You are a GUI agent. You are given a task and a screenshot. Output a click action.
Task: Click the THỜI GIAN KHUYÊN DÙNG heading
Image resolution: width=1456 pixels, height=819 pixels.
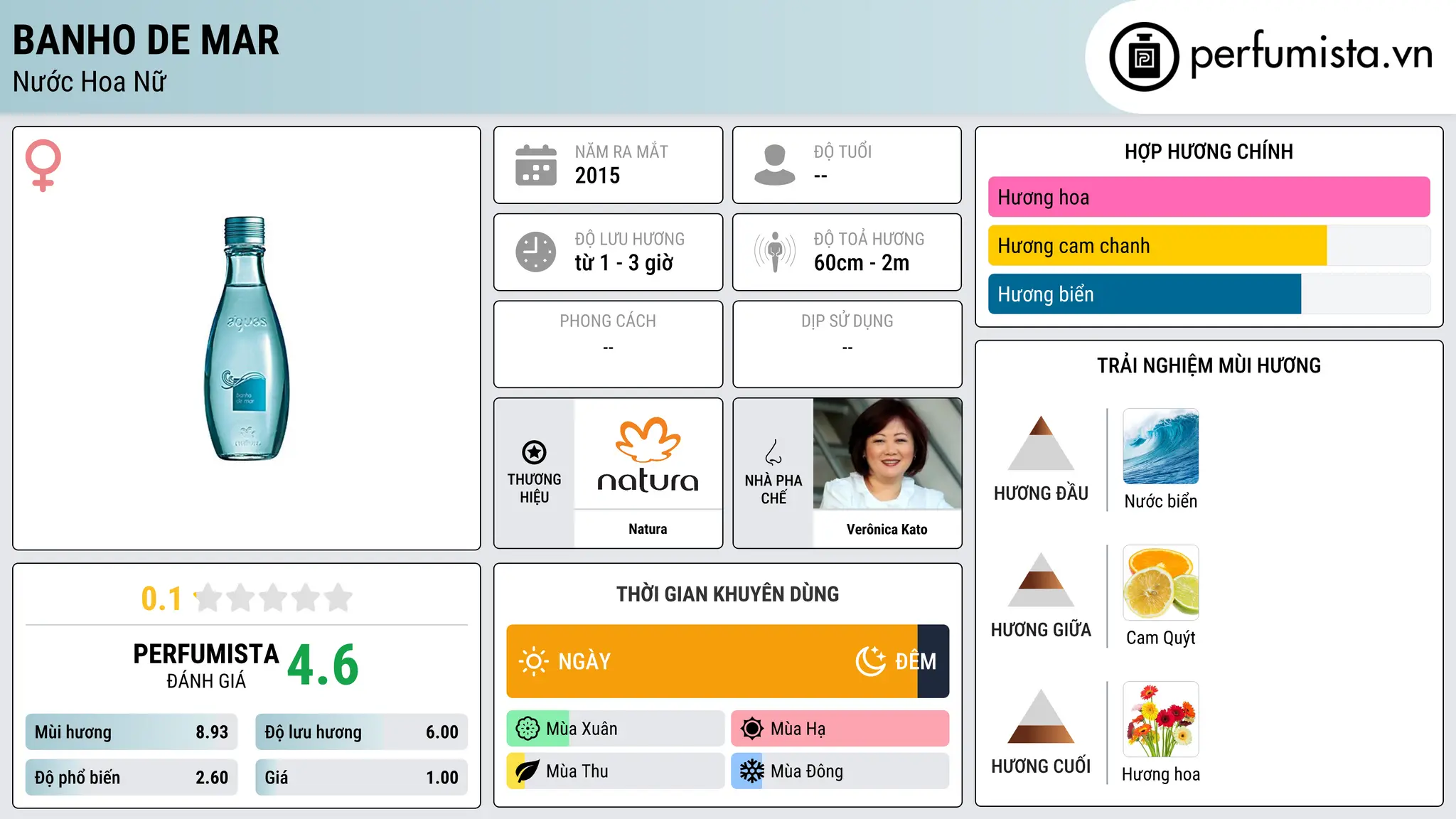pyautogui.click(x=727, y=594)
